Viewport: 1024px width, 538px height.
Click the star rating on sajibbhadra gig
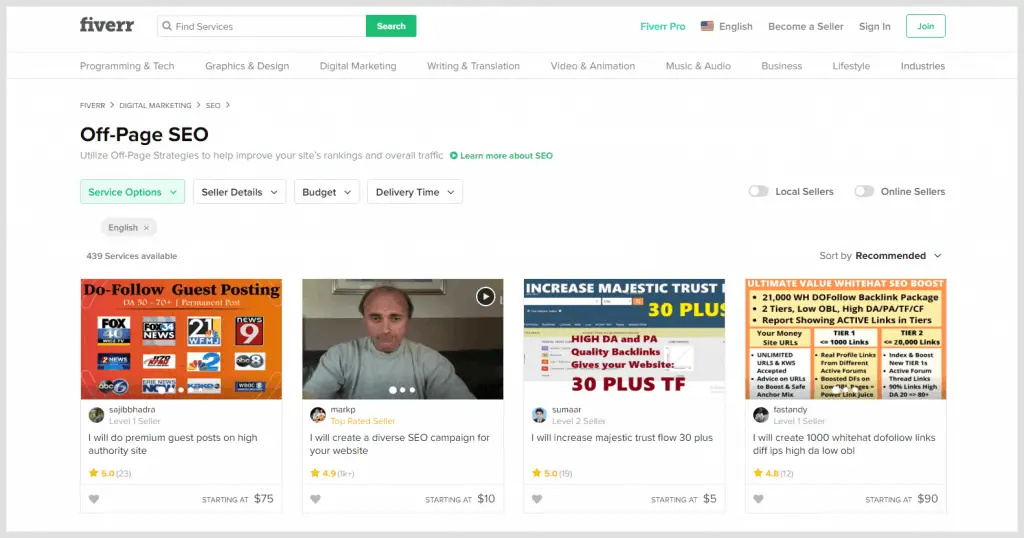click(110, 473)
